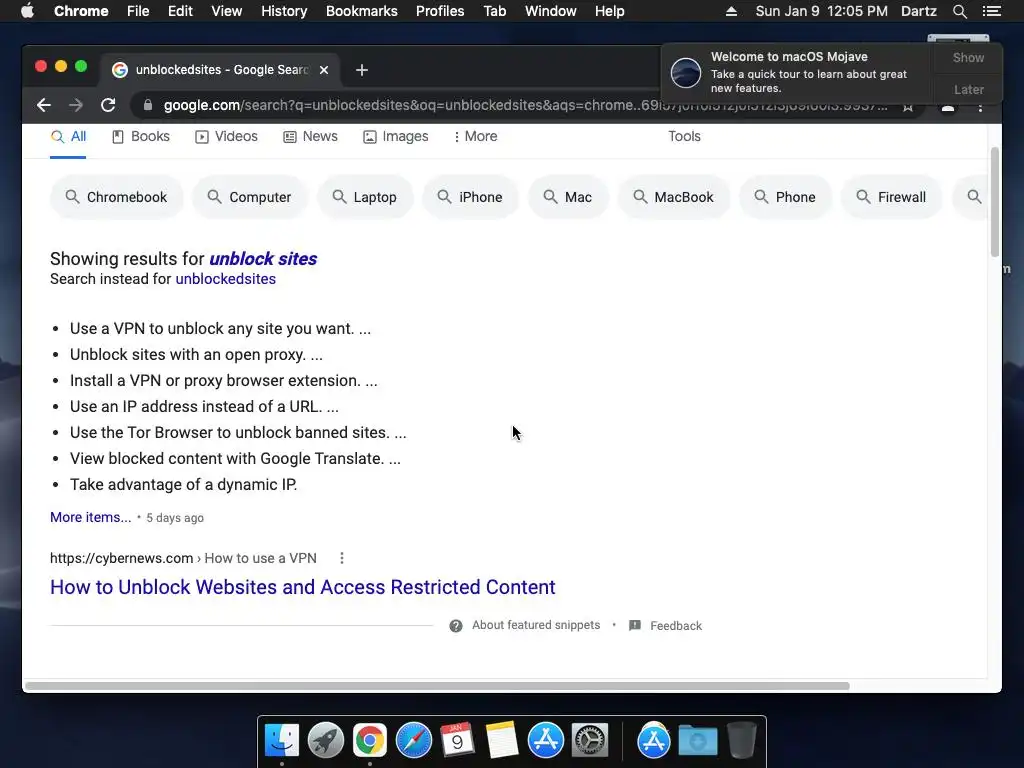This screenshot has width=1024, height=768.
Task: Close the unblockedsites Google Search tab
Action: (x=324, y=70)
